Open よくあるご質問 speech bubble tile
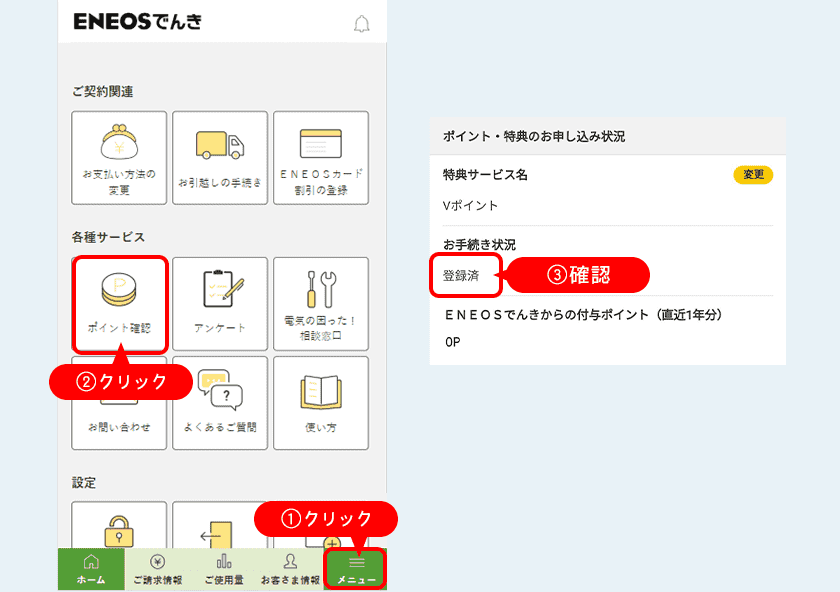 (220, 403)
